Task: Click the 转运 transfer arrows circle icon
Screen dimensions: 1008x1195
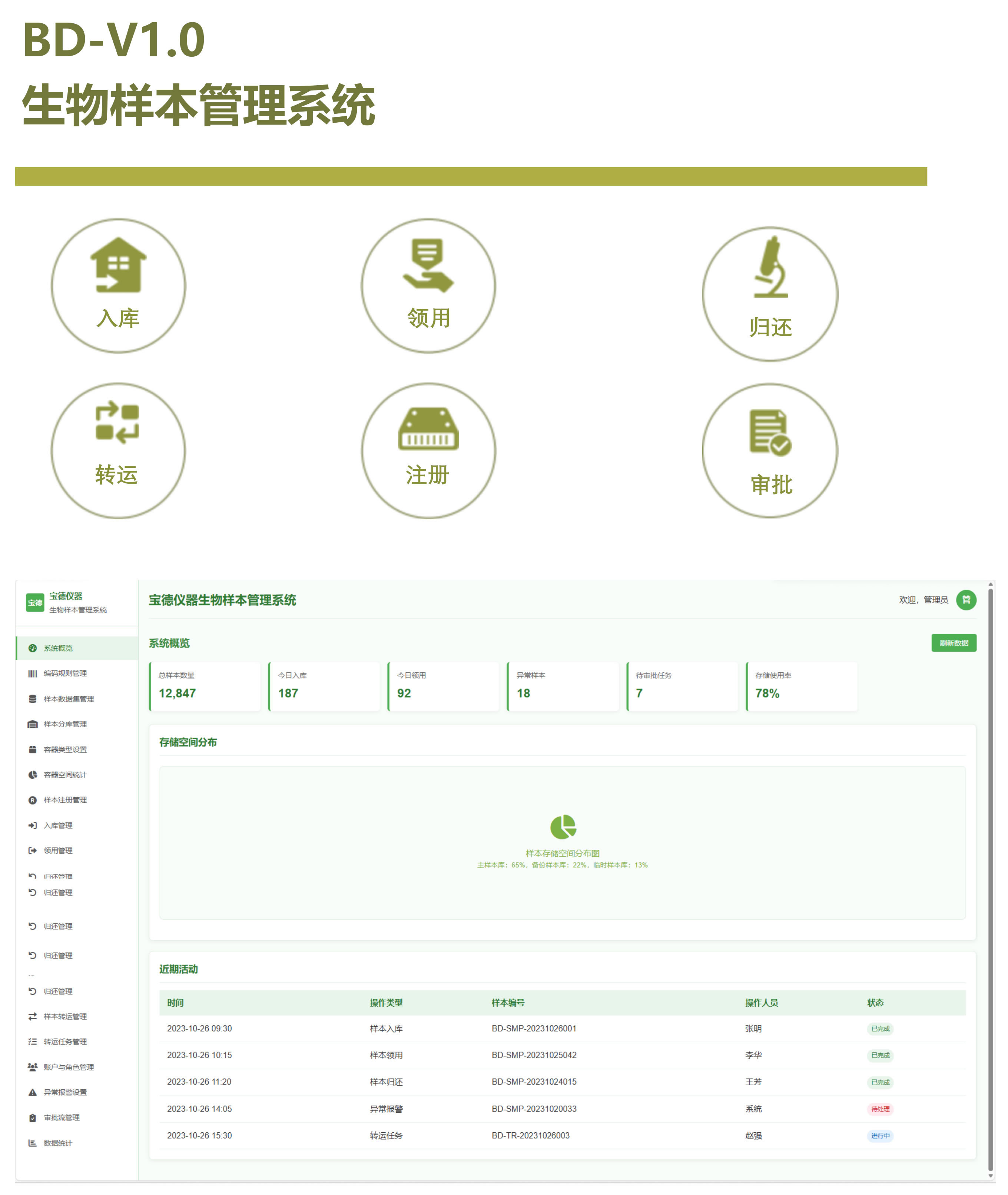Action: click(118, 450)
